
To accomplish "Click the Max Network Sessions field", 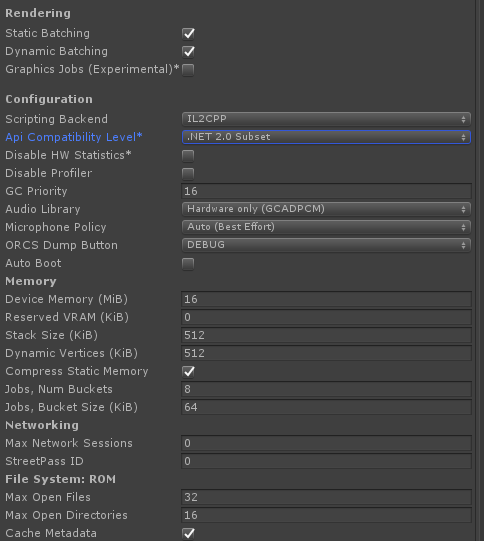I will point(326,443).
